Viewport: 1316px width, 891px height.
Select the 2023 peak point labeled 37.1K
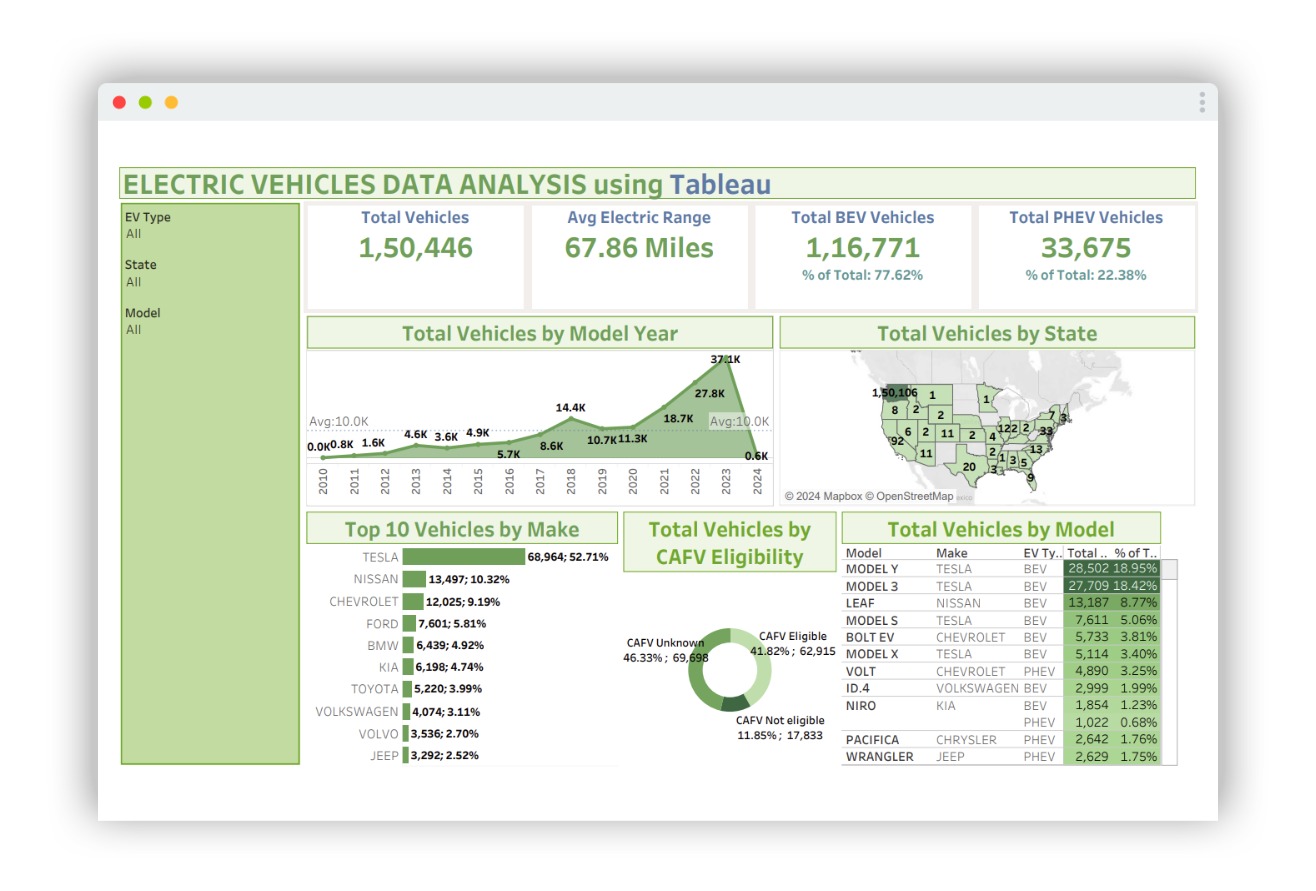728,360
